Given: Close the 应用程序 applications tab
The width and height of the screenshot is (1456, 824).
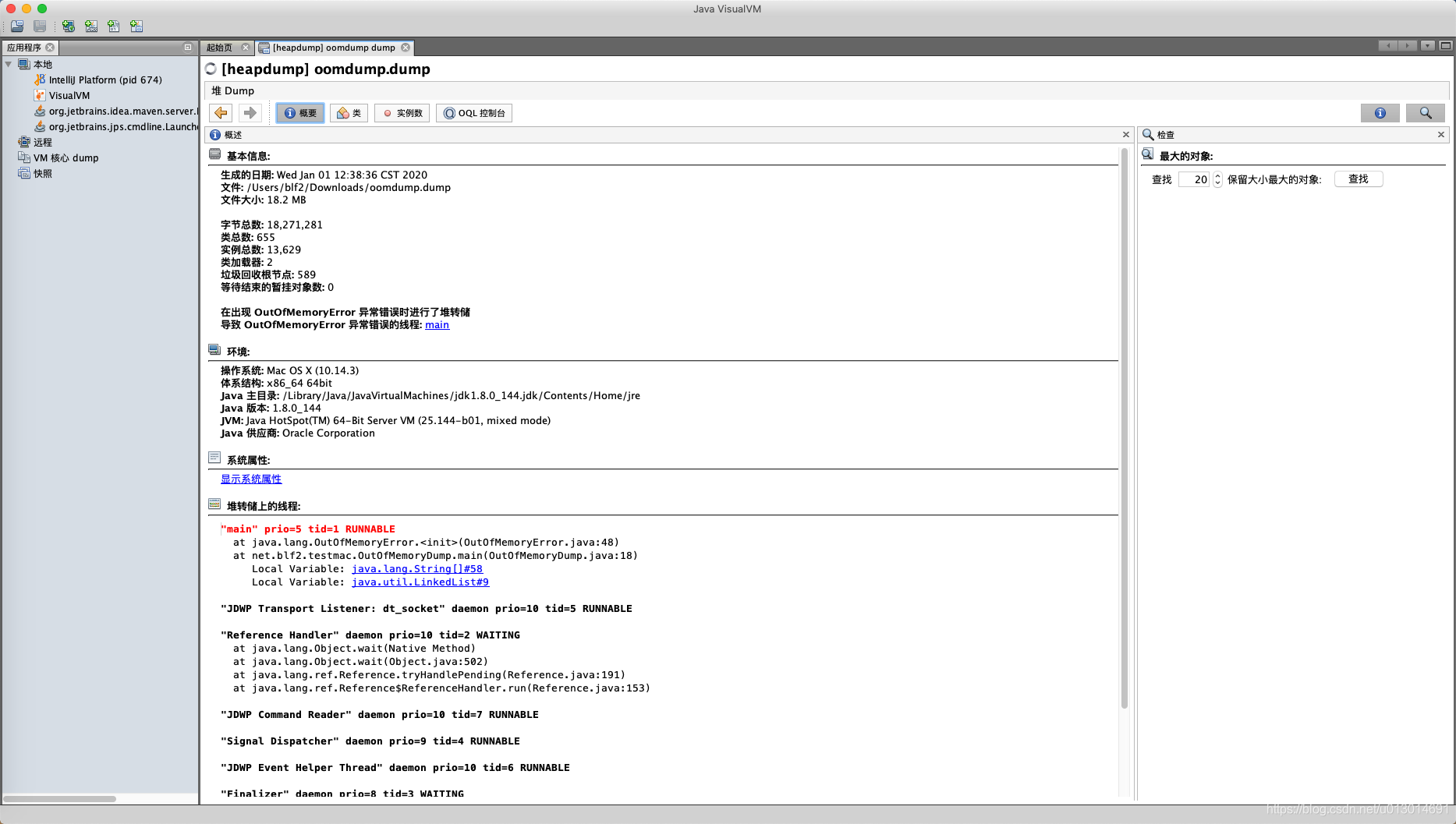Looking at the screenshot, I should pyautogui.click(x=50, y=48).
